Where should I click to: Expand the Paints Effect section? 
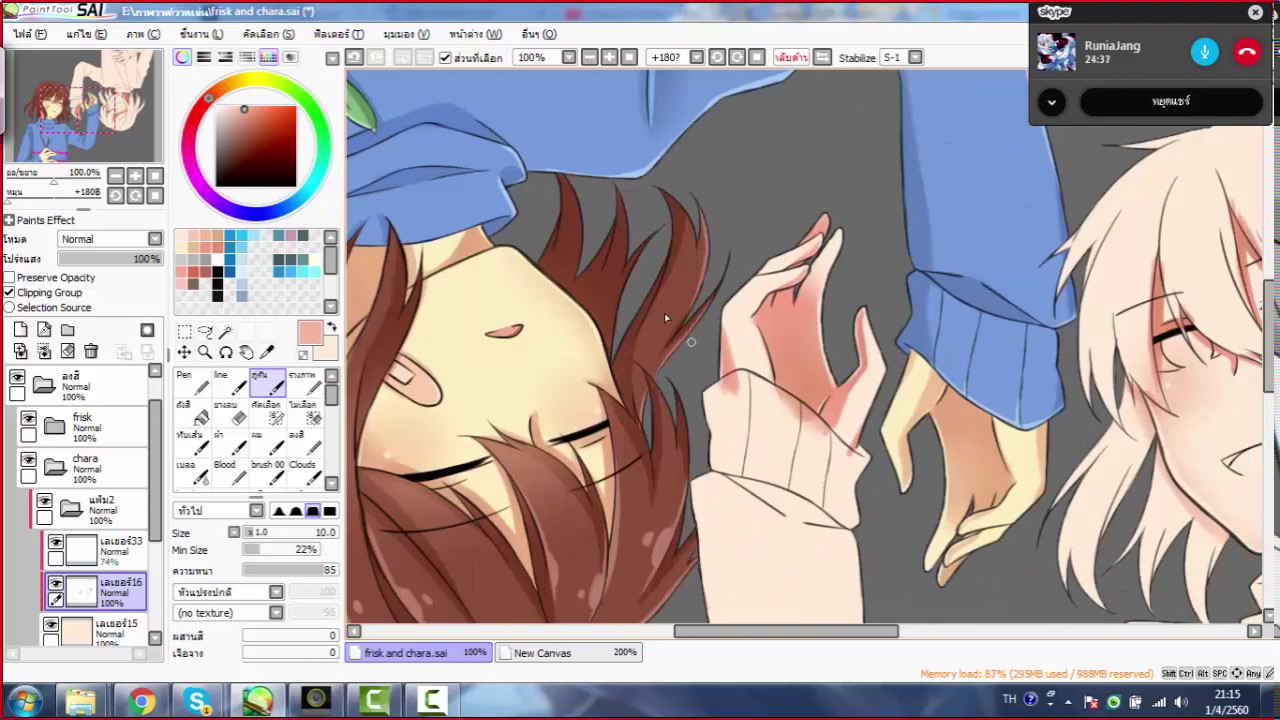coord(9,220)
